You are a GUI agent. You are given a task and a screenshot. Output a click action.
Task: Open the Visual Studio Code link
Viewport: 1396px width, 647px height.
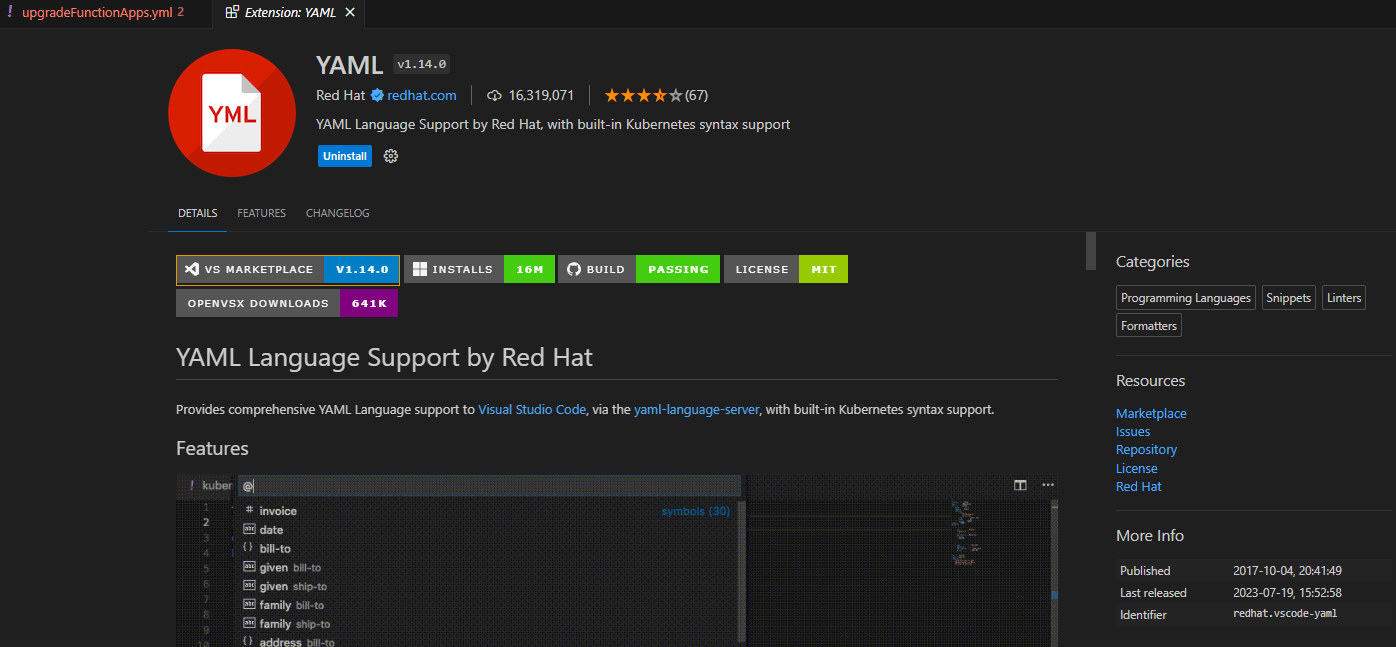point(532,410)
